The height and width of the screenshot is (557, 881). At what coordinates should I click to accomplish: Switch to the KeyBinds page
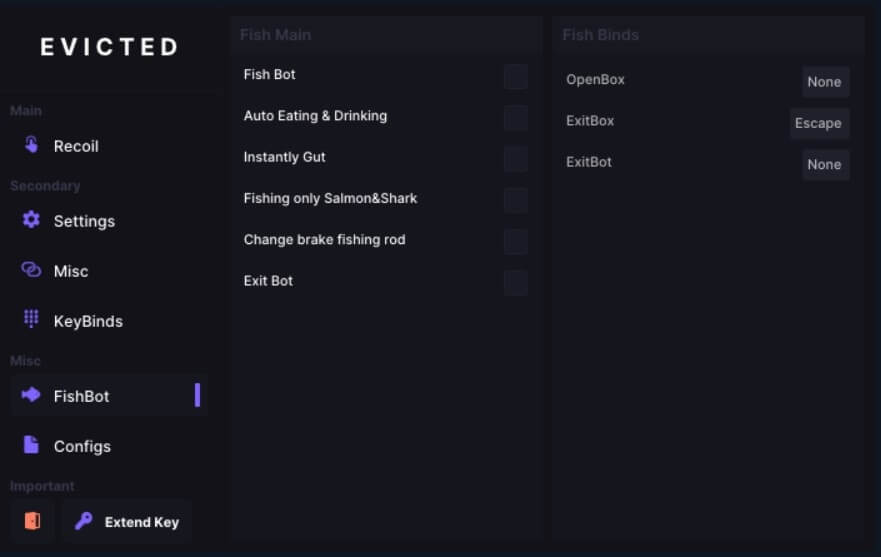click(88, 321)
